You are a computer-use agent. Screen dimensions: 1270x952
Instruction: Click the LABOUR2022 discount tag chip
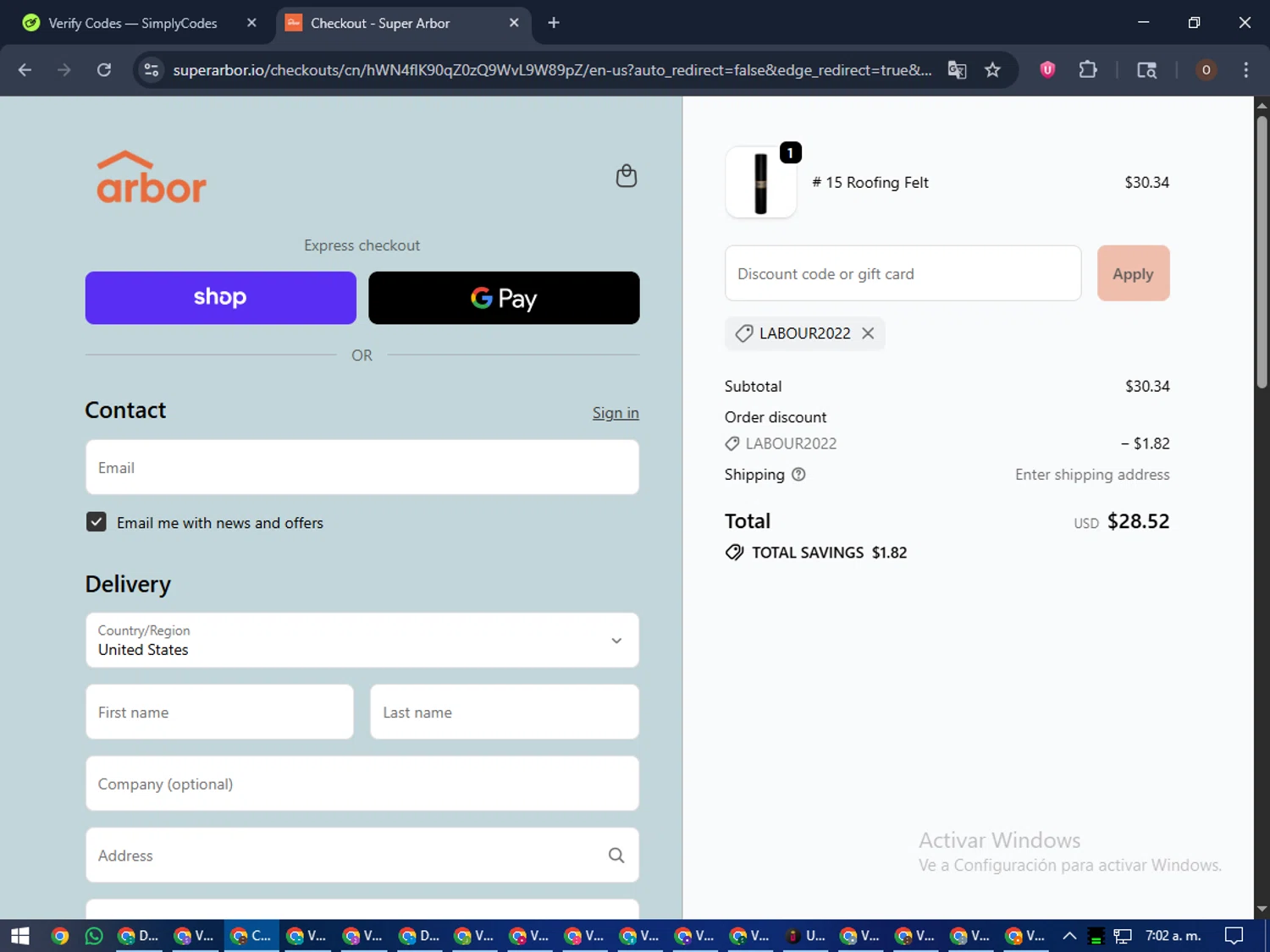tap(804, 333)
